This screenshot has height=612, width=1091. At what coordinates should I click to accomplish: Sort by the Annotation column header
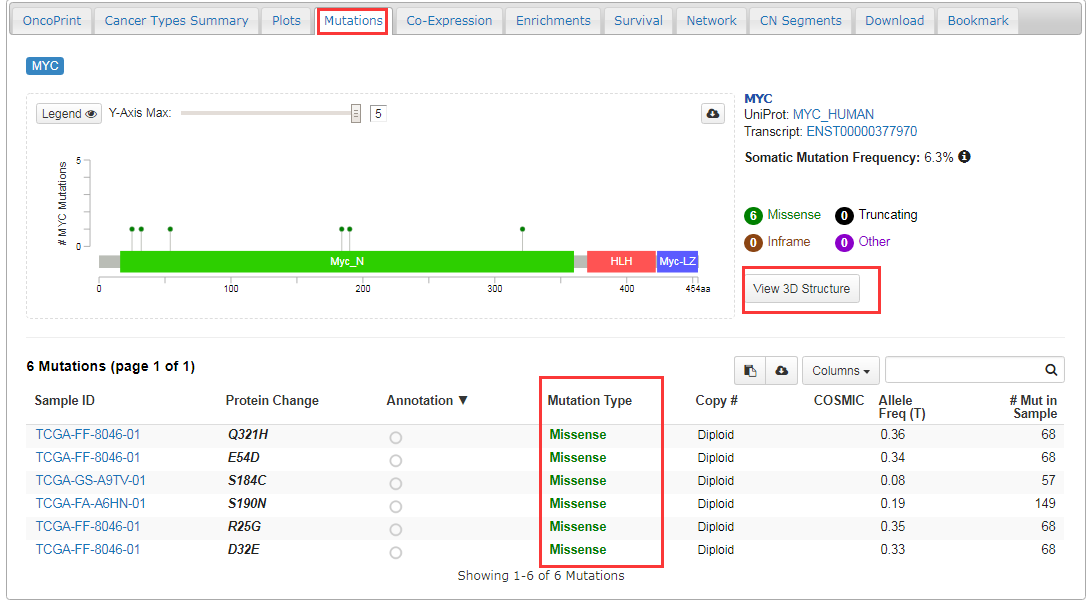[x=427, y=400]
